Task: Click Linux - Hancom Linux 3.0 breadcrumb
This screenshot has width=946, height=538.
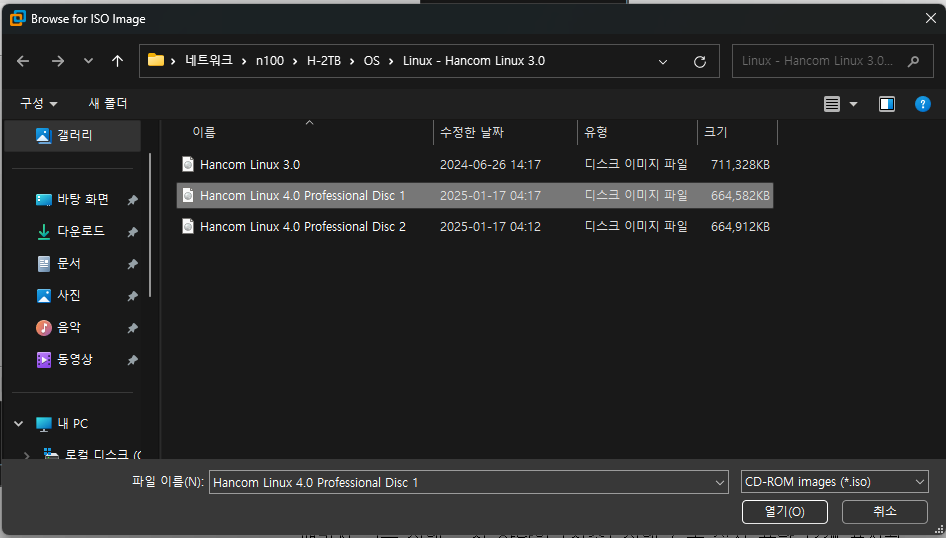Action: click(x=474, y=60)
